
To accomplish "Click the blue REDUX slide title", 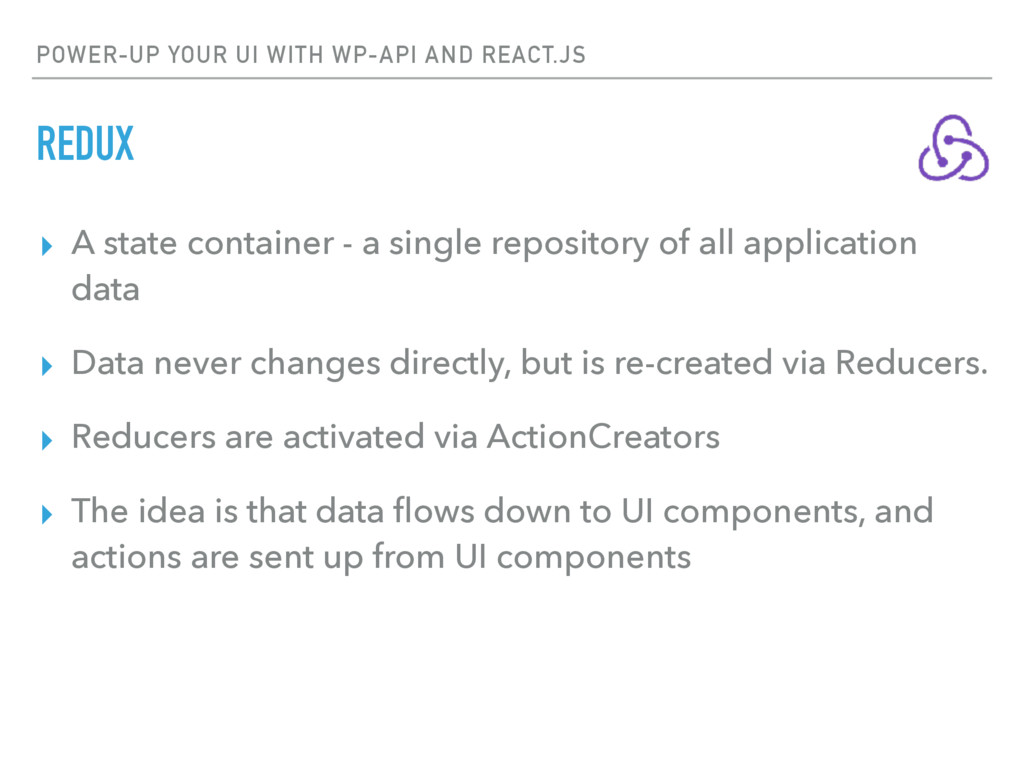I will coord(85,143).
